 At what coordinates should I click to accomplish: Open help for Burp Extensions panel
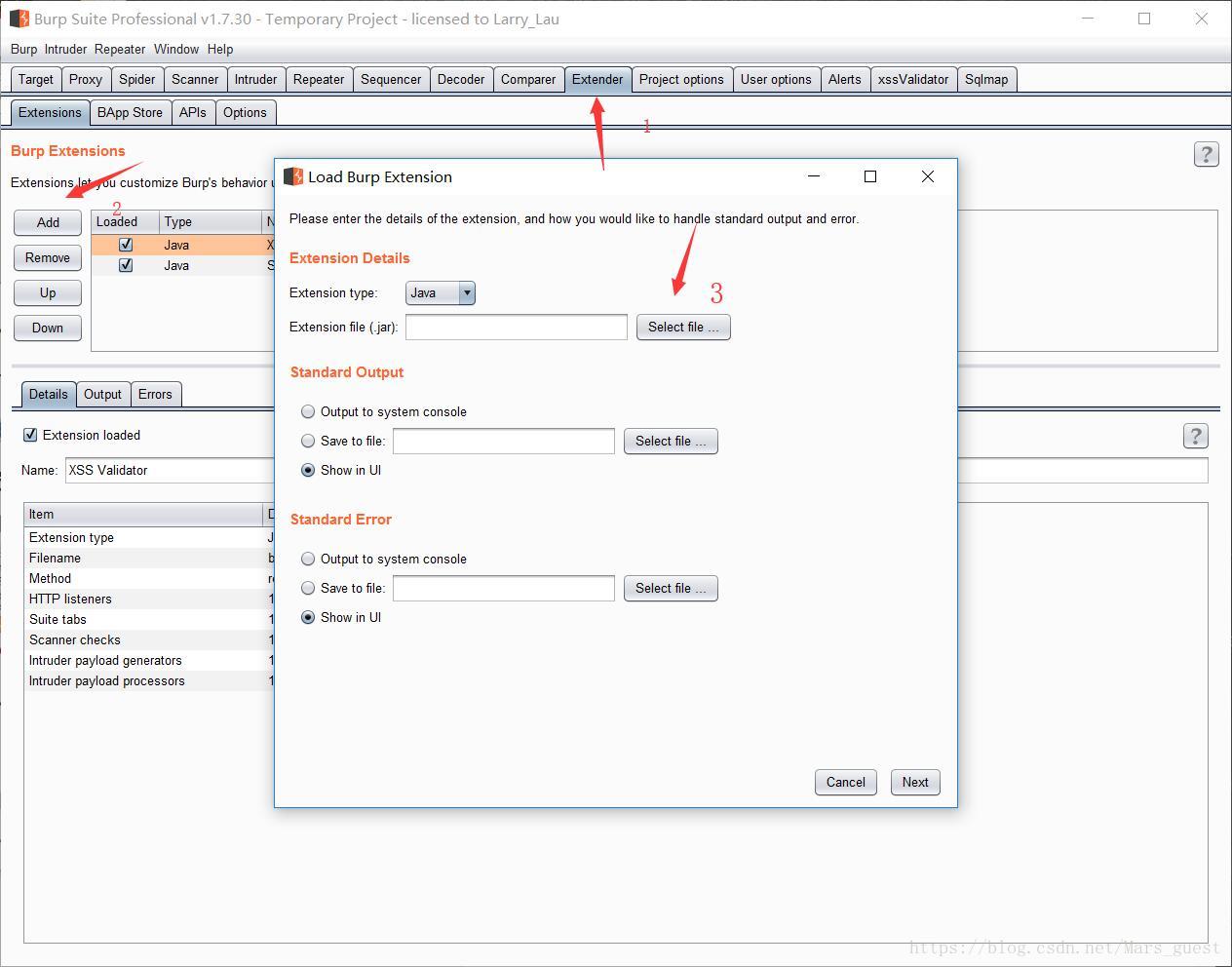pos(1206,154)
